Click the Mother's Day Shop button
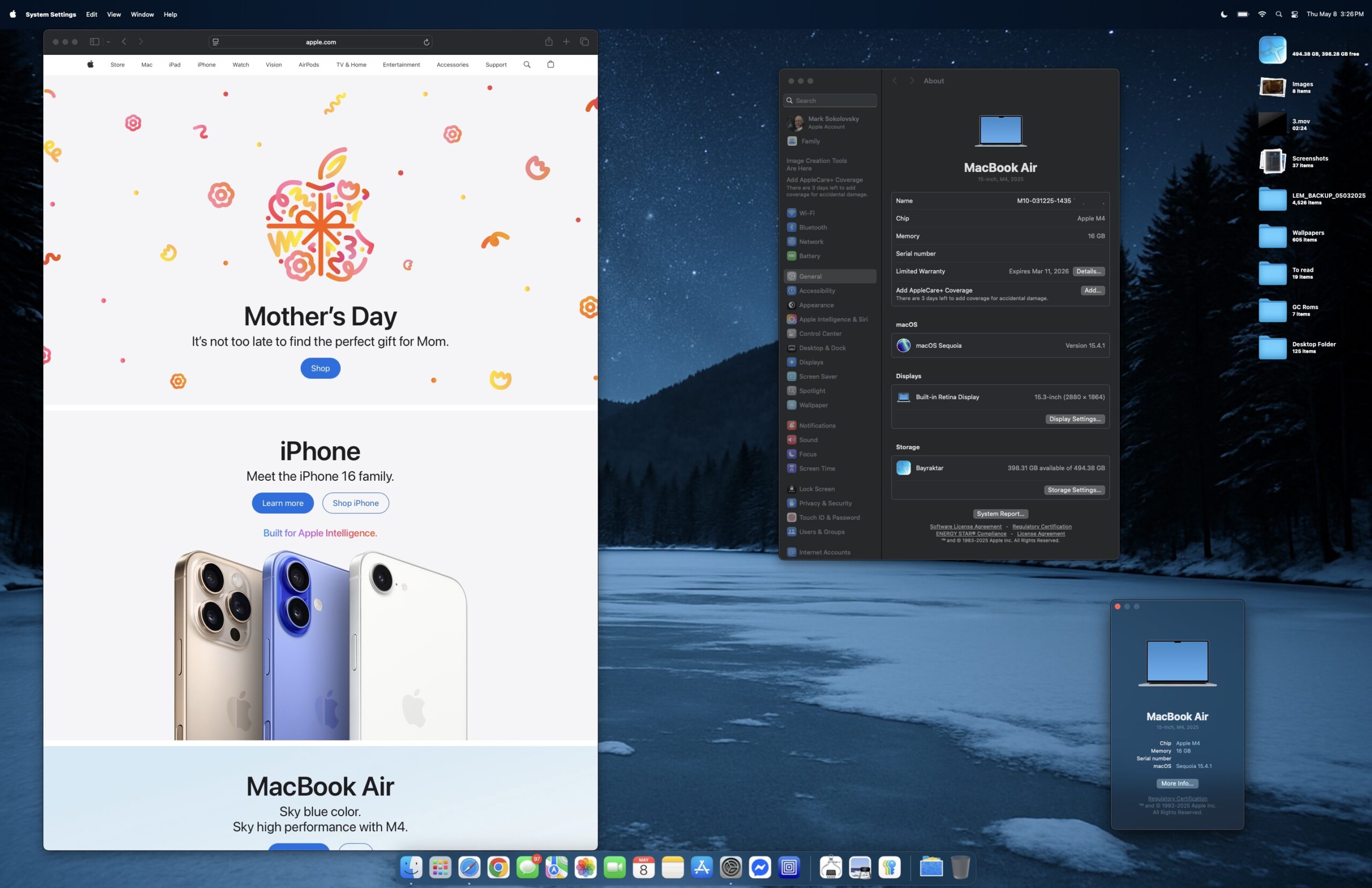Viewport: 1372px width, 888px height. (320, 369)
